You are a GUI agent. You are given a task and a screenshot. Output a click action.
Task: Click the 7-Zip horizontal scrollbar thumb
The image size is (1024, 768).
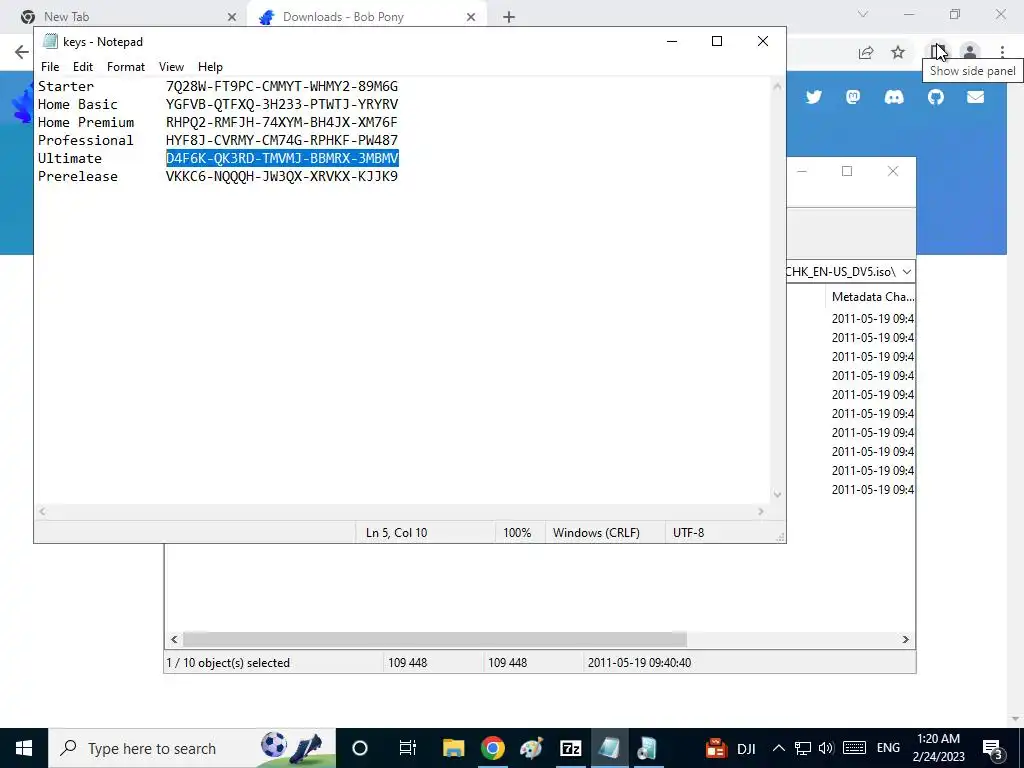tap(434, 639)
